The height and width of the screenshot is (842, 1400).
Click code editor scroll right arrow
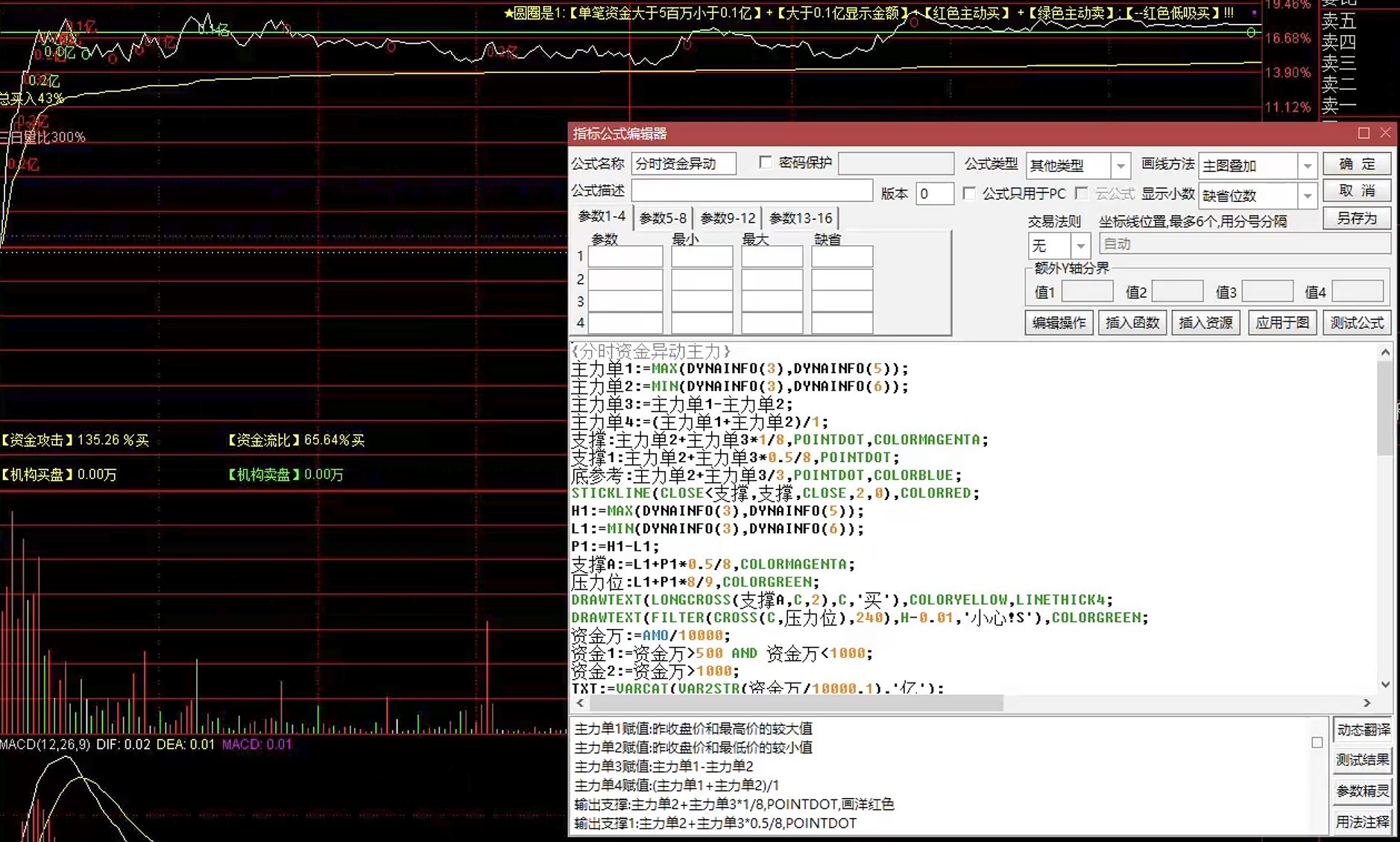1367,703
